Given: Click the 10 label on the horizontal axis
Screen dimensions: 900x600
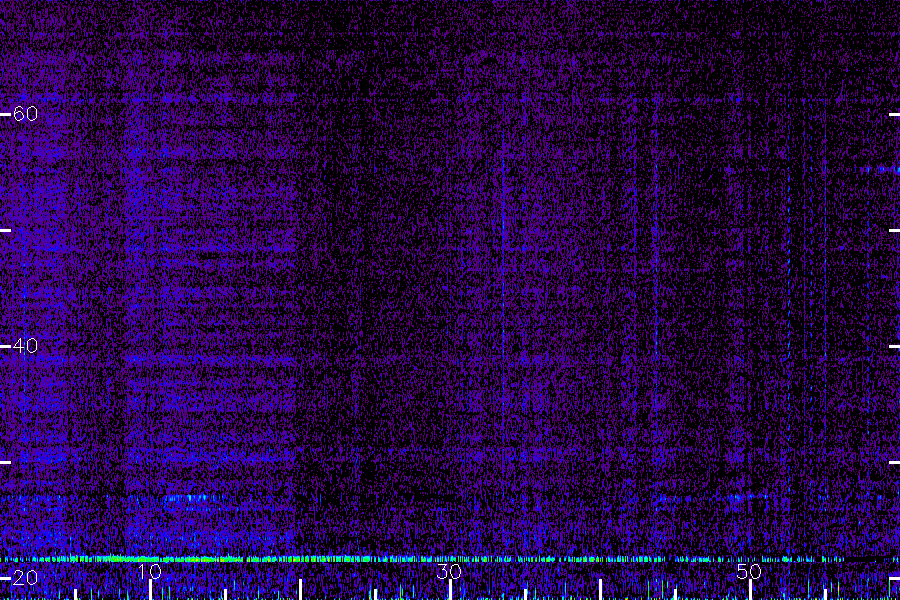Looking at the screenshot, I should pos(149,571).
